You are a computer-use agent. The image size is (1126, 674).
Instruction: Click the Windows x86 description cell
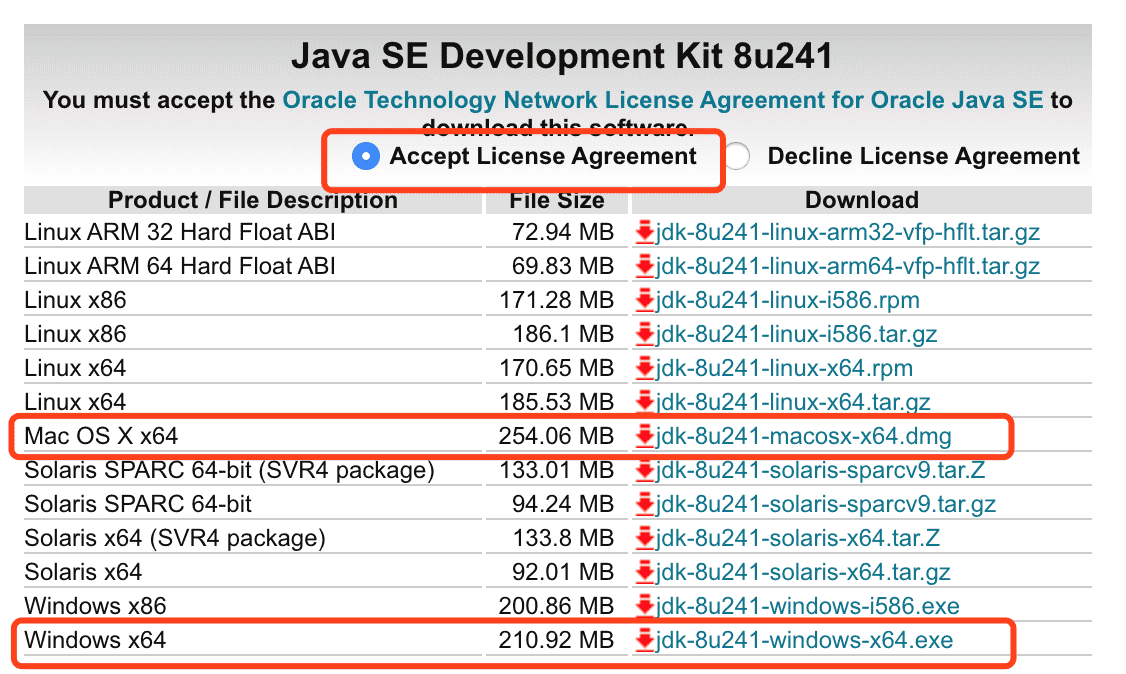[253, 606]
